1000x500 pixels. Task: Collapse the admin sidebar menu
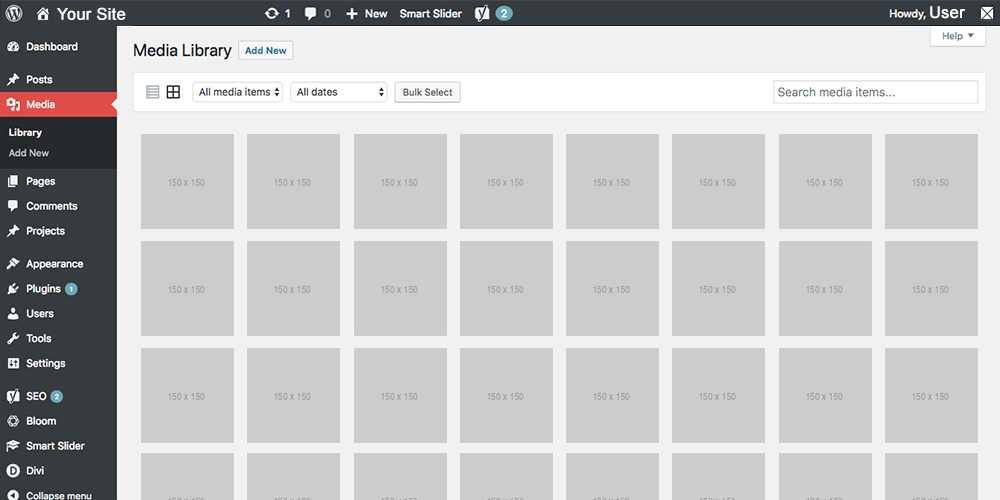(58, 495)
